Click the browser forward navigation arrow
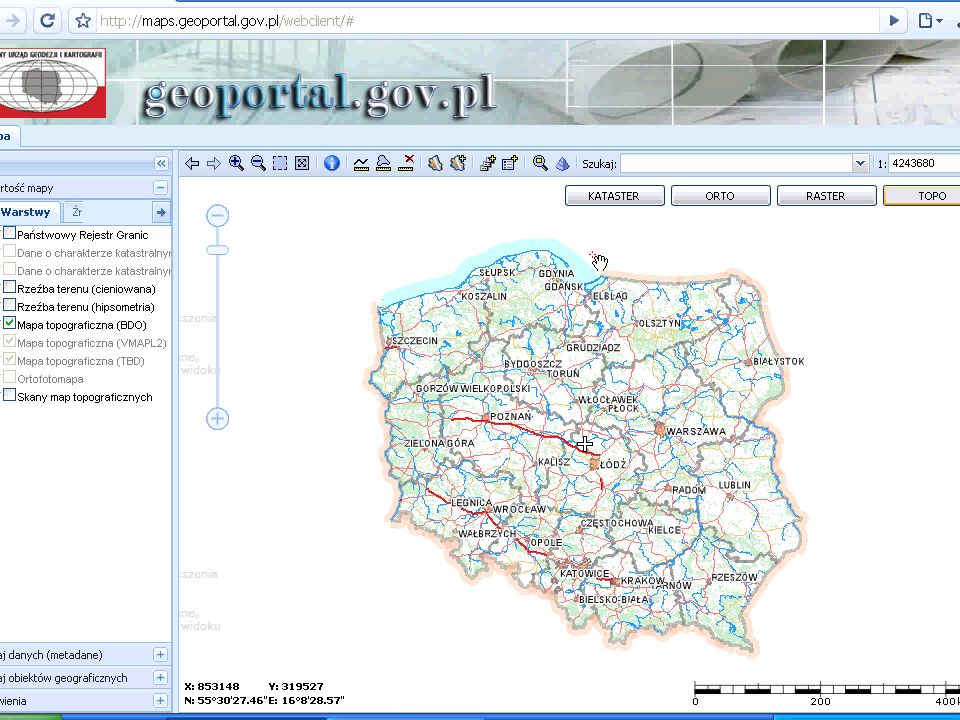Image resolution: width=960 pixels, height=720 pixels. pyautogui.click(x=13, y=21)
